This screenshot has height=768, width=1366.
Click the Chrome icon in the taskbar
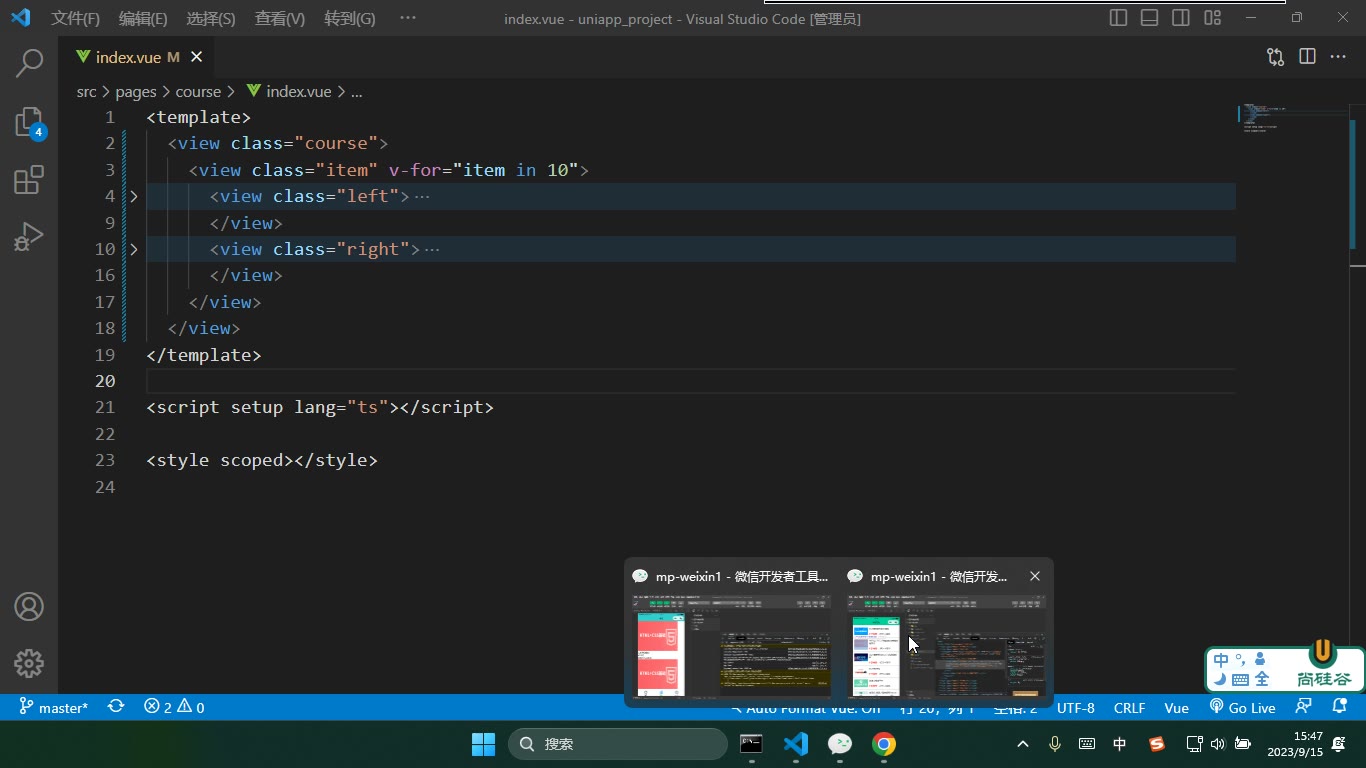click(x=883, y=744)
